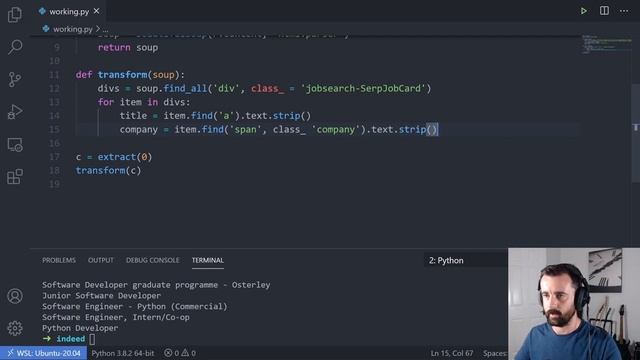The height and width of the screenshot is (360, 640).
Task: Click the terminal prompt after 'indeed'
Action: (x=92, y=339)
